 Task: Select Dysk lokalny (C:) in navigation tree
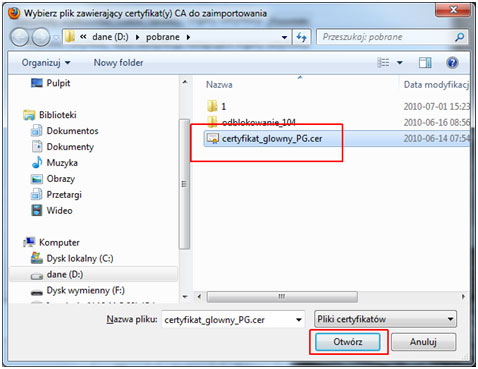point(80,258)
